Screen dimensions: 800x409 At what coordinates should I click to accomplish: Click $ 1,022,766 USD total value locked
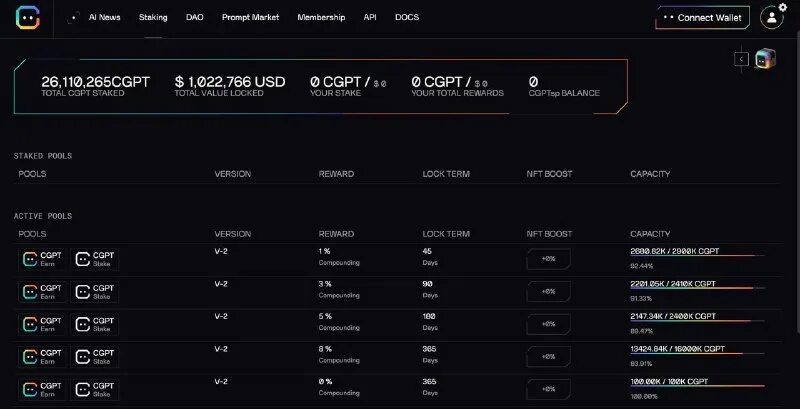click(x=230, y=82)
